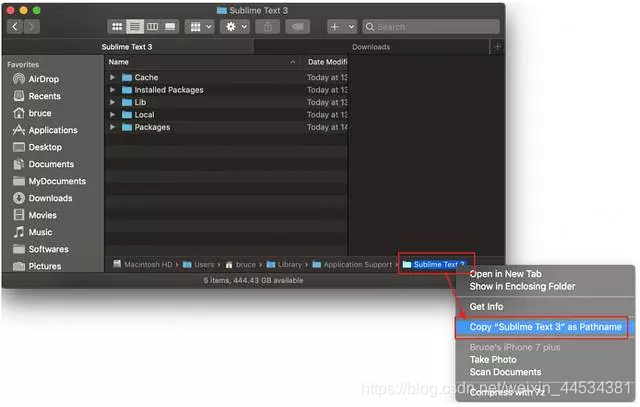This screenshot has width=640, height=407.
Task: Open Applications in the sidebar
Action: pyautogui.click(x=45, y=130)
